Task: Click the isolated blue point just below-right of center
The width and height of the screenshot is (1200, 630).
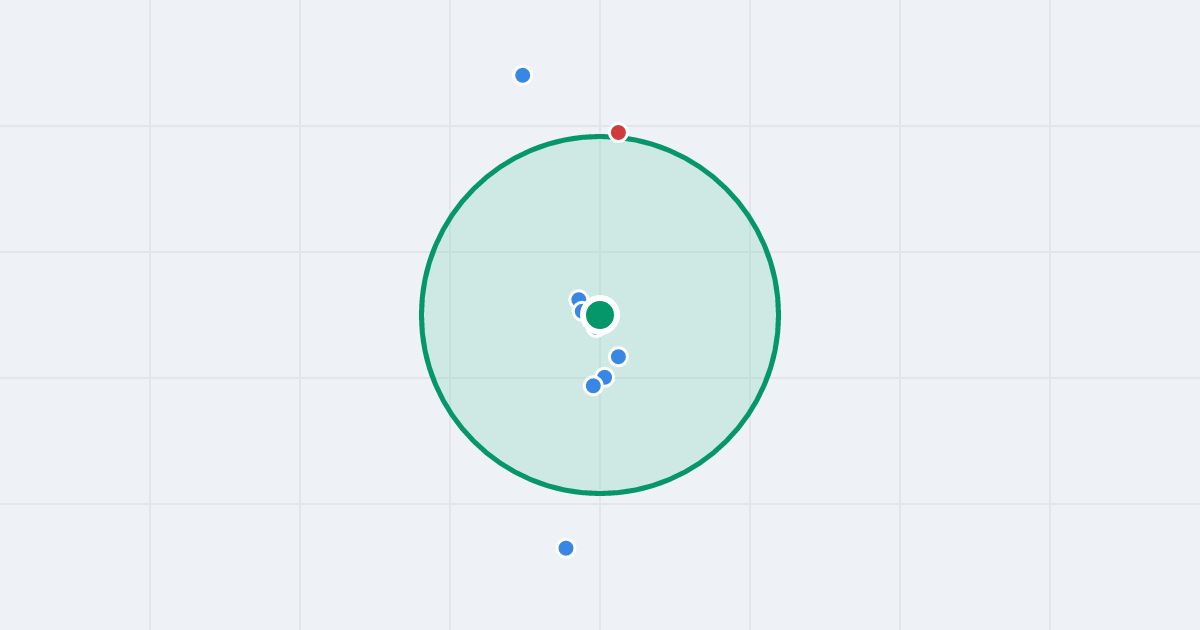Action: (618, 357)
